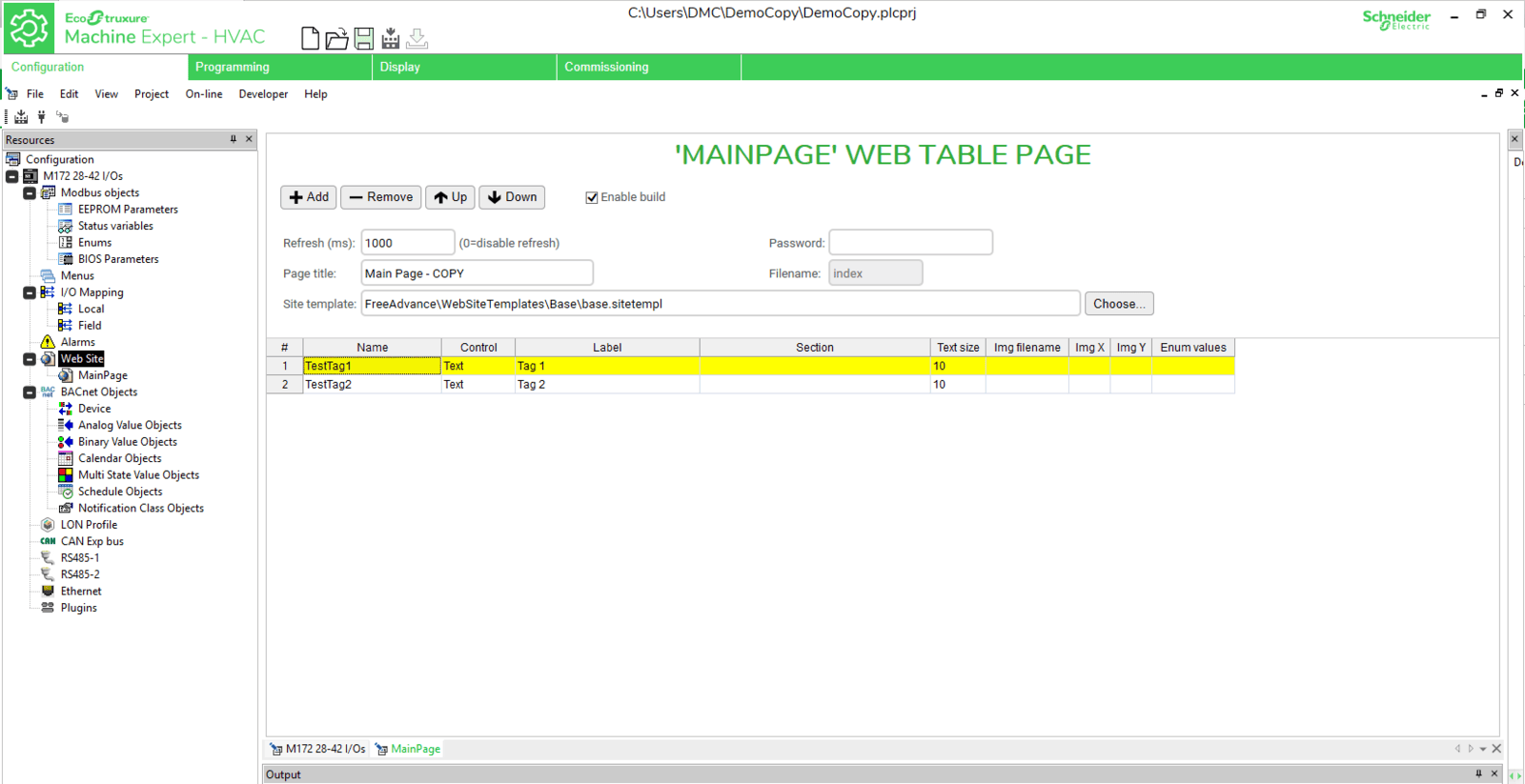Click the Download to device icon in header
This screenshot has width=1525, height=784.
click(x=417, y=38)
